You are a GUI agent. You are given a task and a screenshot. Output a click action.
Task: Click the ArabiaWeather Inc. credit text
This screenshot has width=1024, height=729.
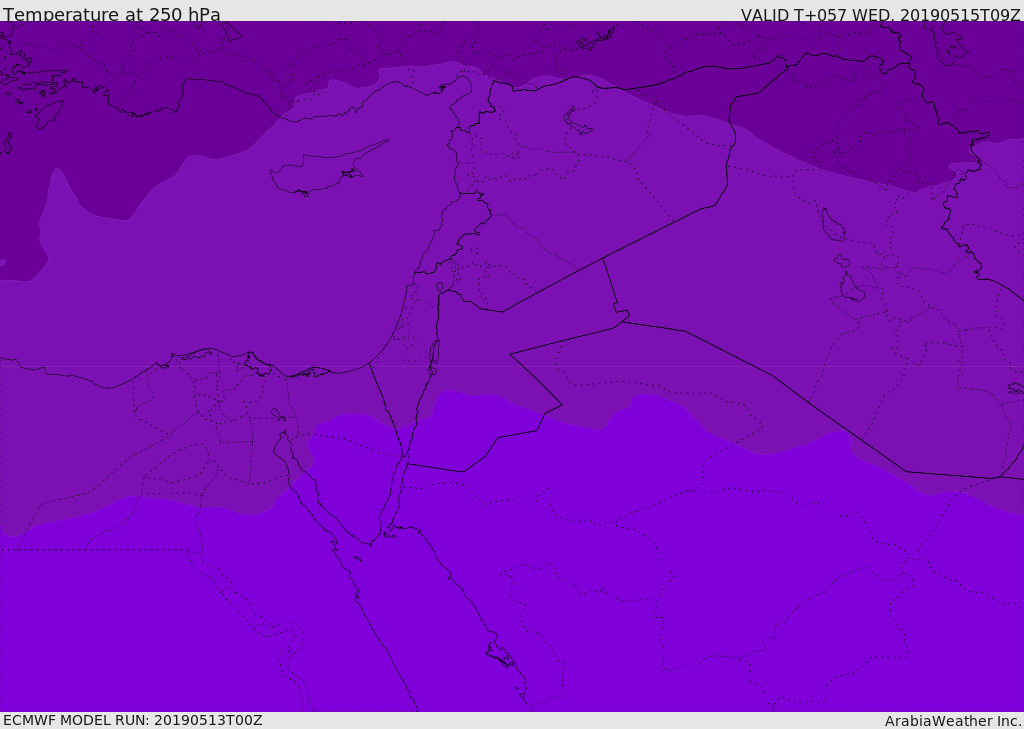953,721
